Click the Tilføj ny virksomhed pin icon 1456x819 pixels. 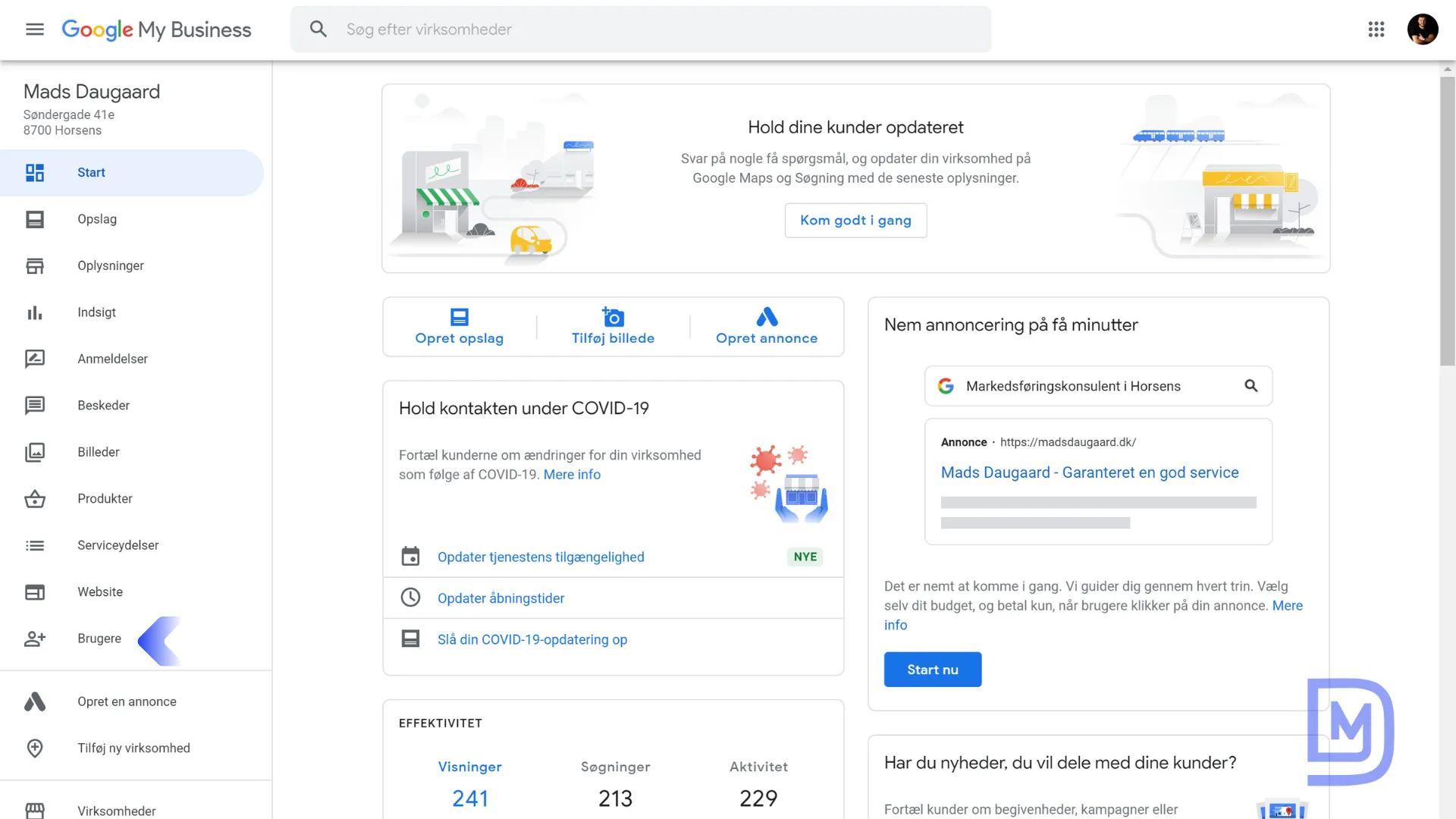35,748
